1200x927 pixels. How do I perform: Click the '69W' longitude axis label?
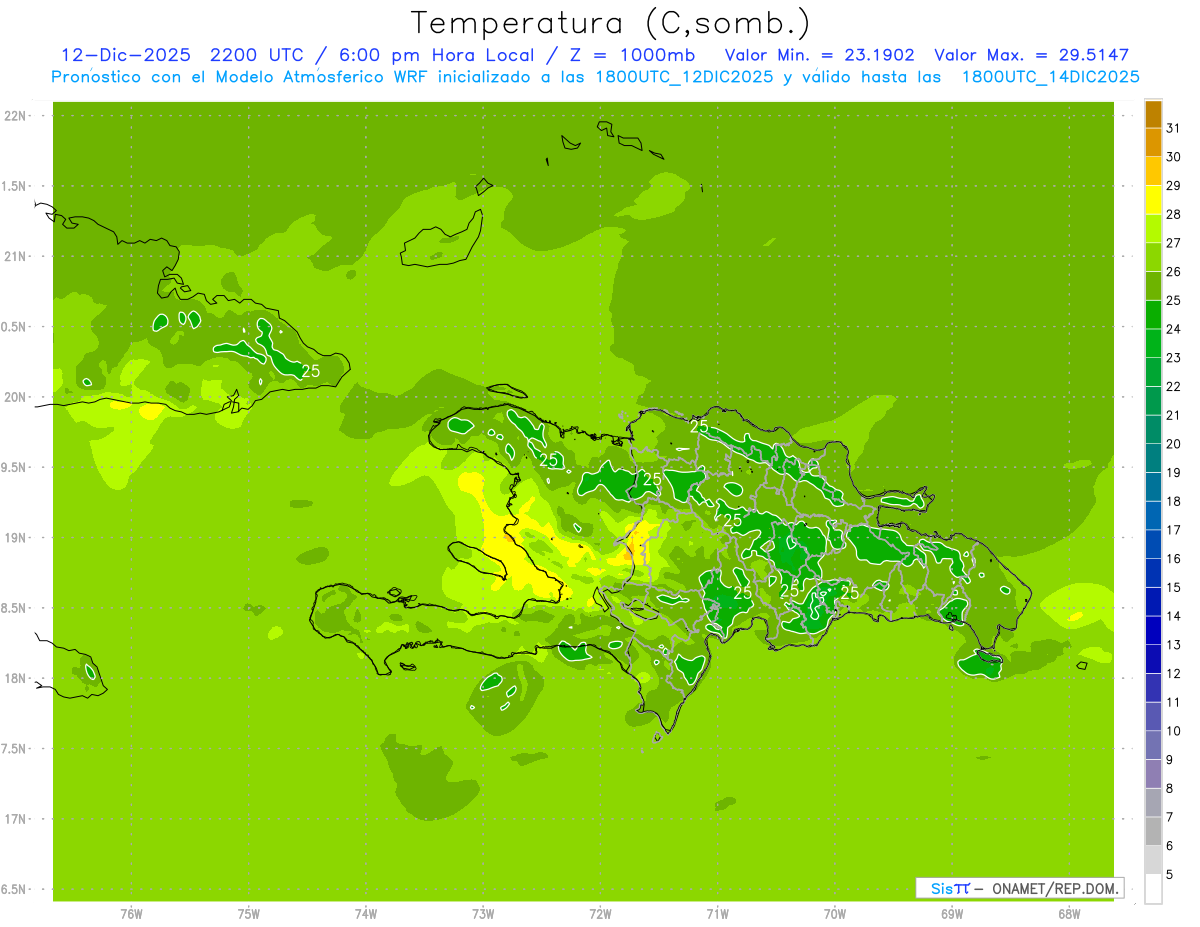(x=952, y=913)
